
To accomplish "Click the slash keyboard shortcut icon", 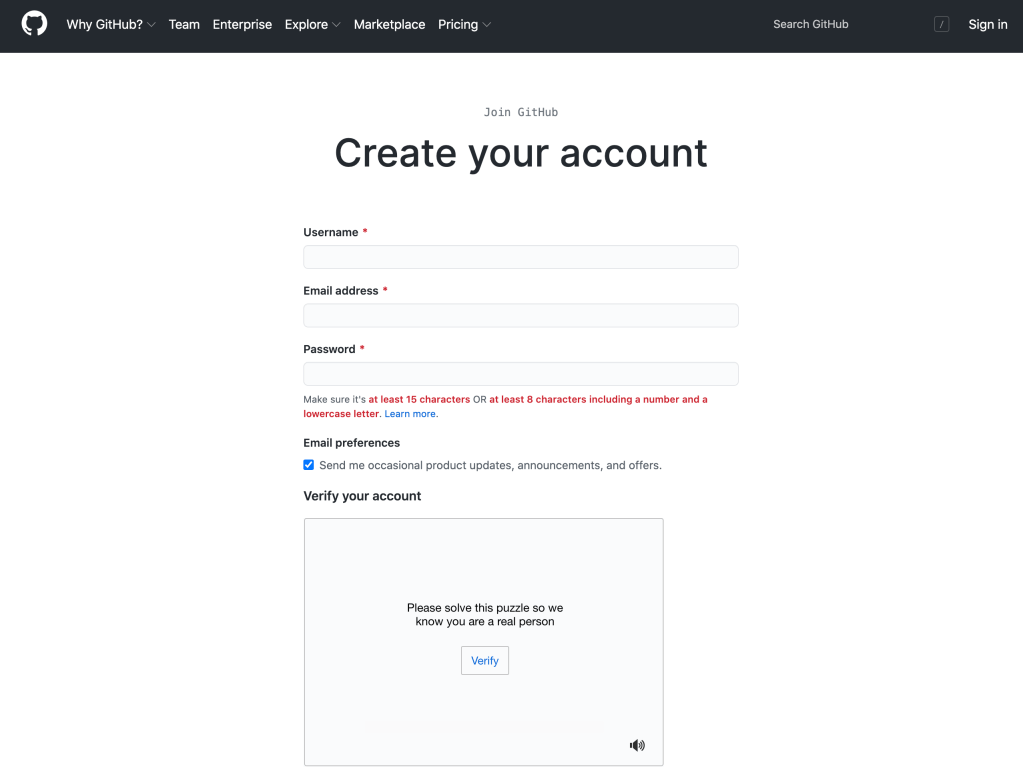I will [941, 25].
